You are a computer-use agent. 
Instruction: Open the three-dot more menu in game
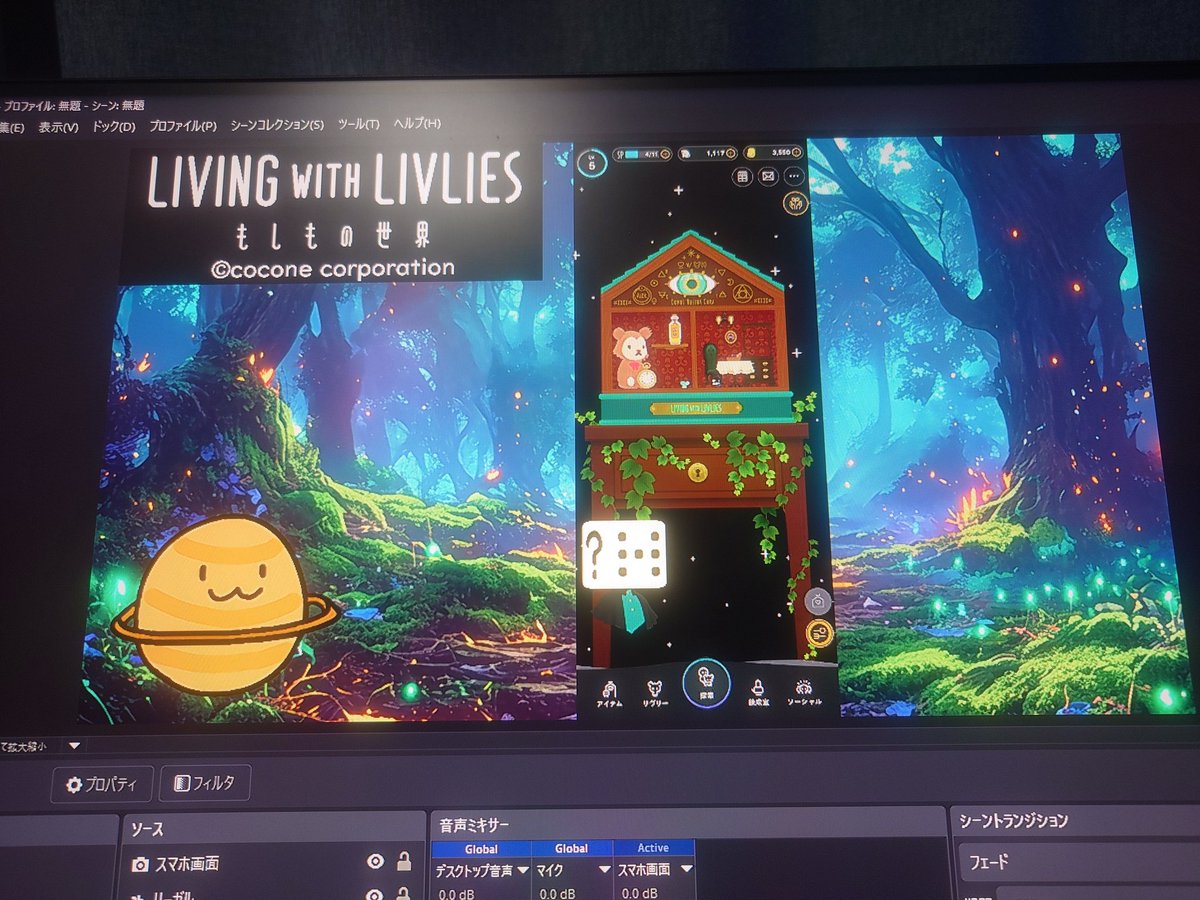click(794, 176)
